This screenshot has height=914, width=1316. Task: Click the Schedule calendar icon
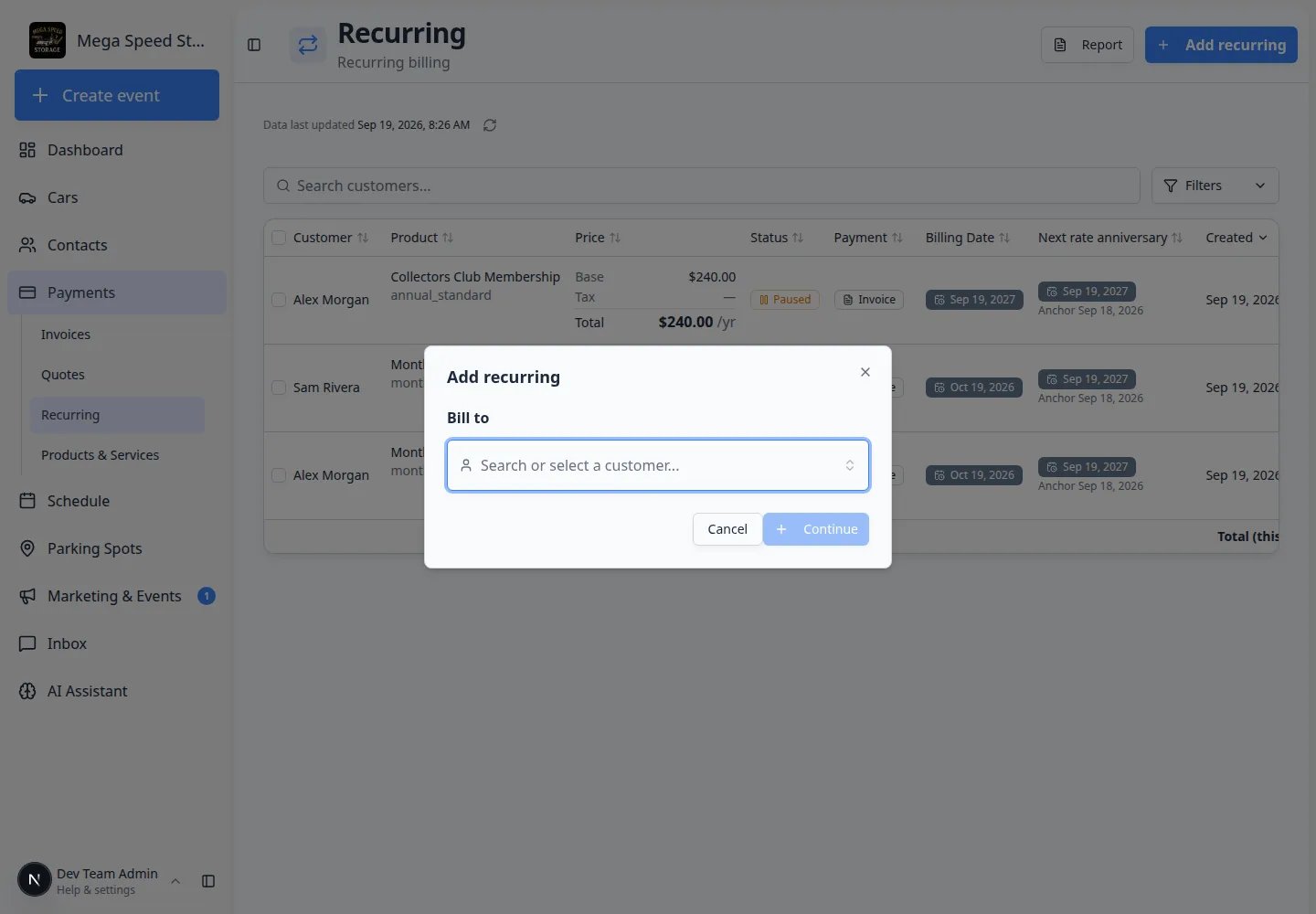[27, 501]
